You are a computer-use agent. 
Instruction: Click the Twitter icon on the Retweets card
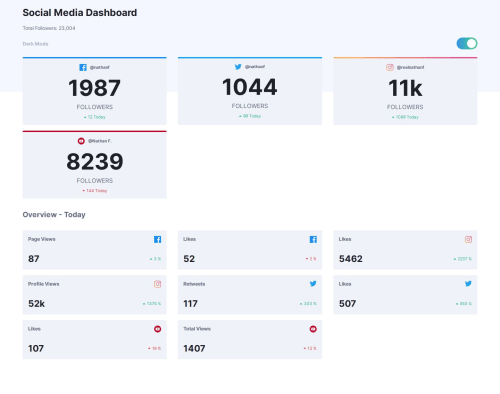point(313,284)
